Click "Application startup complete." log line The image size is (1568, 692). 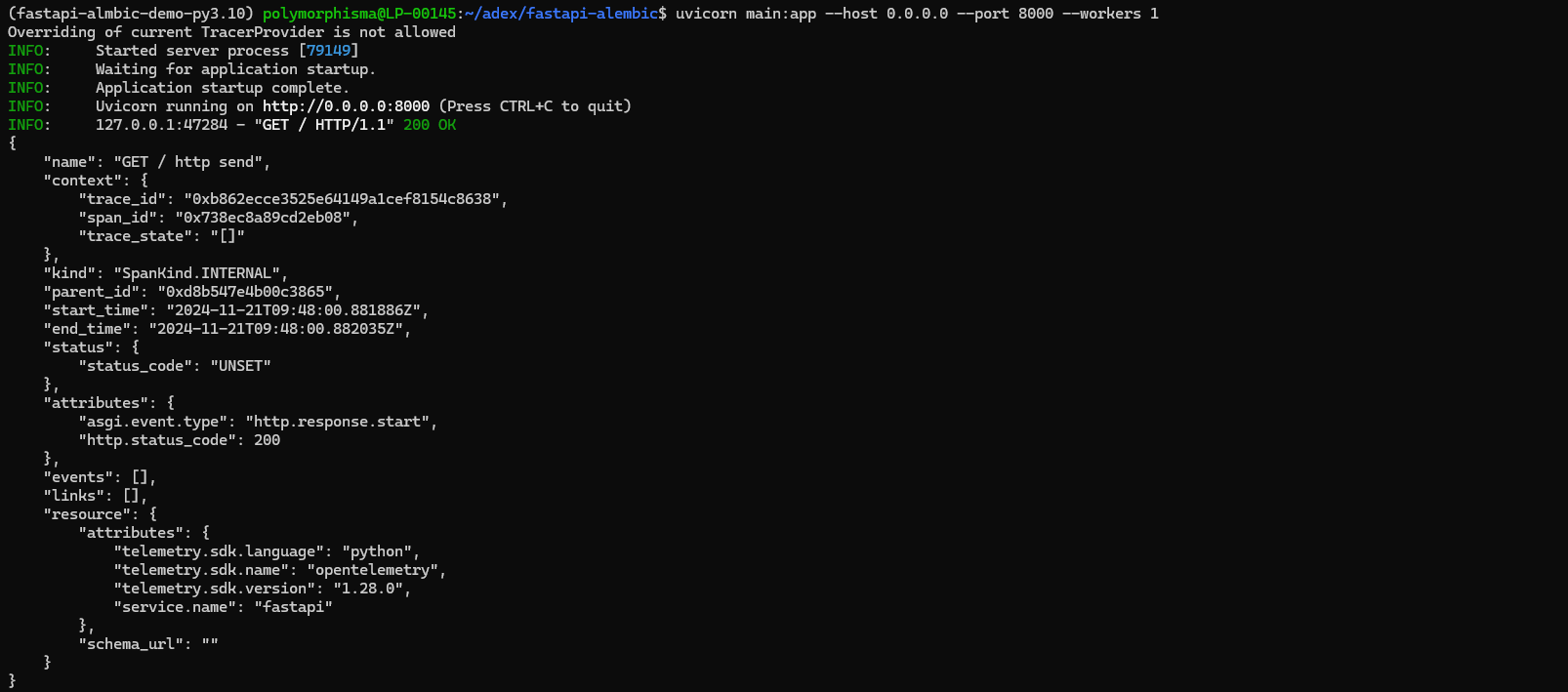pos(222,88)
